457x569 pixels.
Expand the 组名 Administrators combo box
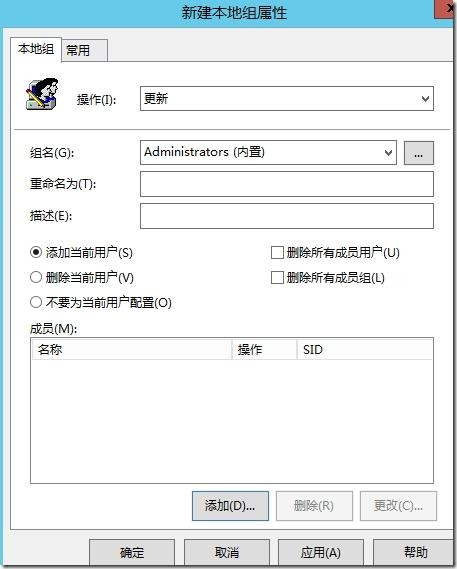click(x=268, y=152)
